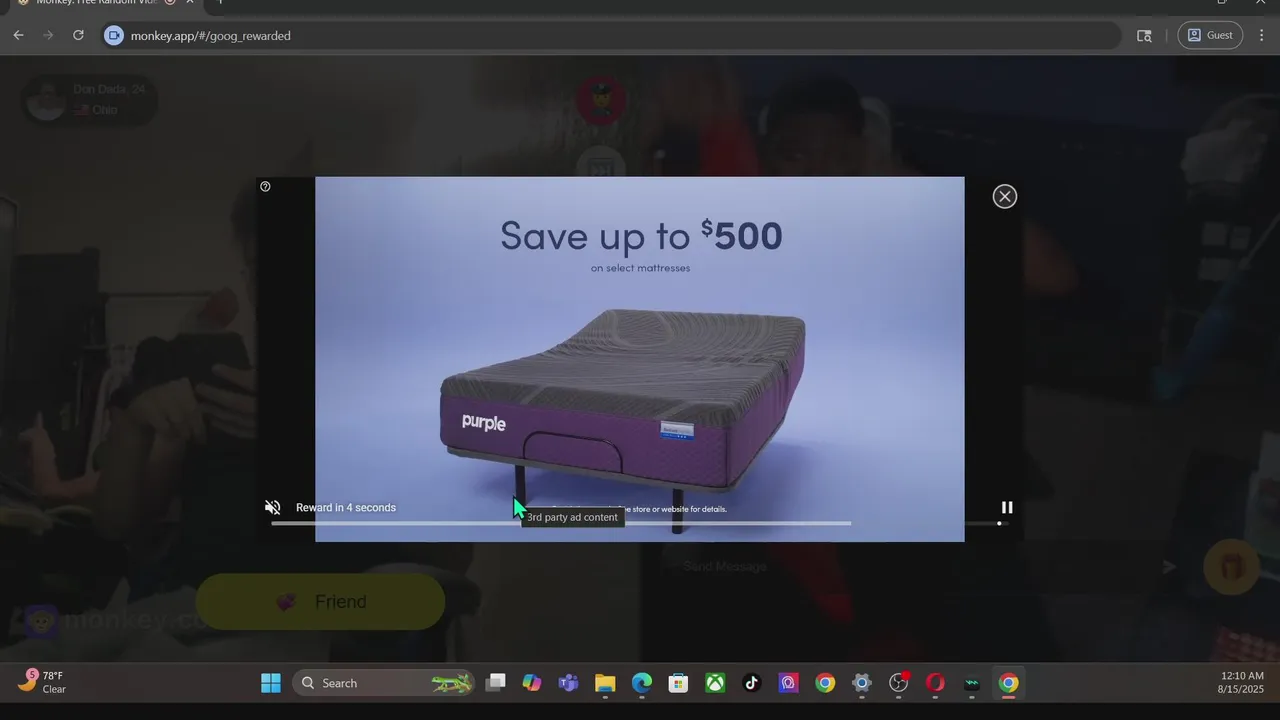Click the police report icon

pos(601,100)
